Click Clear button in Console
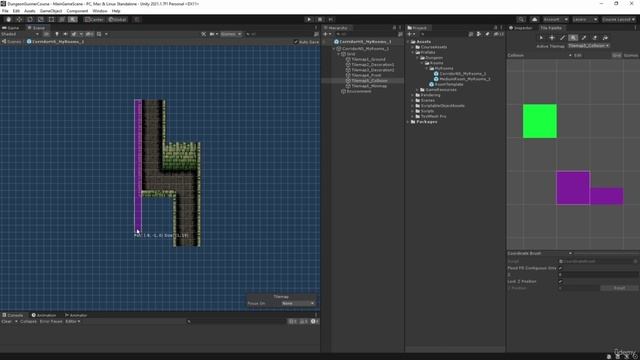This screenshot has height=360, width=640. tap(7, 322)
